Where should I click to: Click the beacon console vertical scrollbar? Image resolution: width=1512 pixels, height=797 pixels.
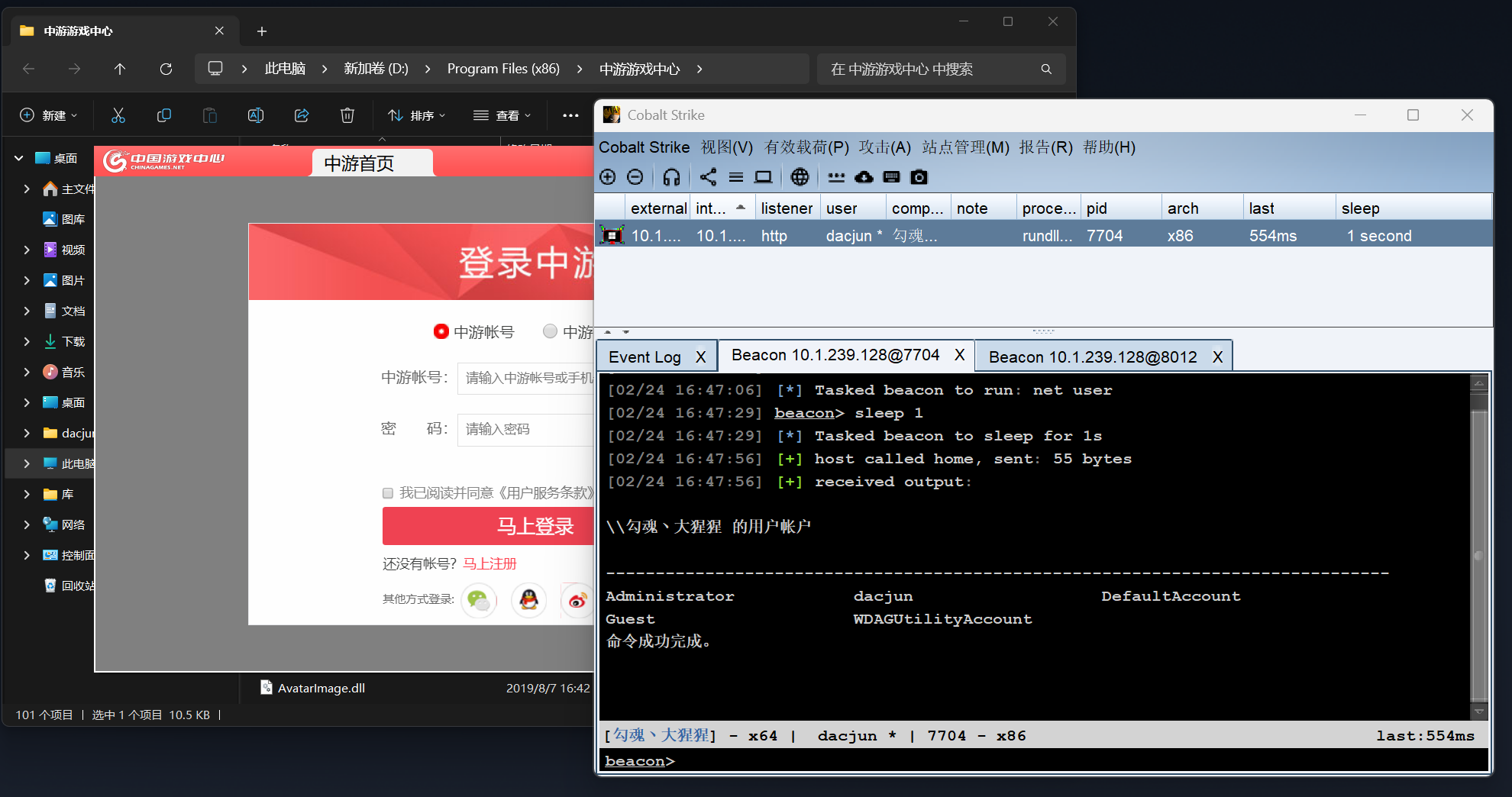tap(1479, 547)
